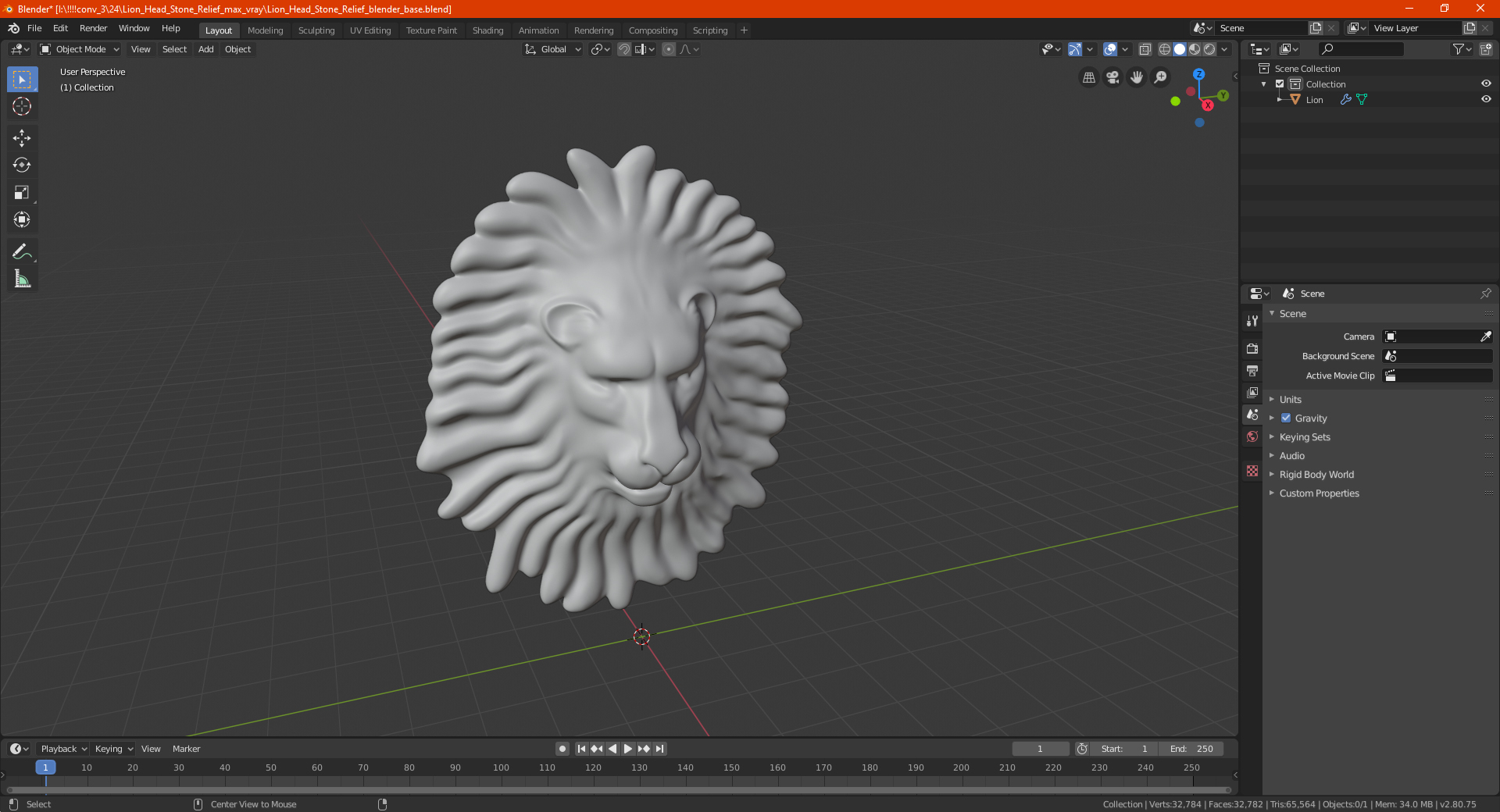Click the camera eyedropper icon
Viewport: 1500px width, 812px height.
(1485, 337)
